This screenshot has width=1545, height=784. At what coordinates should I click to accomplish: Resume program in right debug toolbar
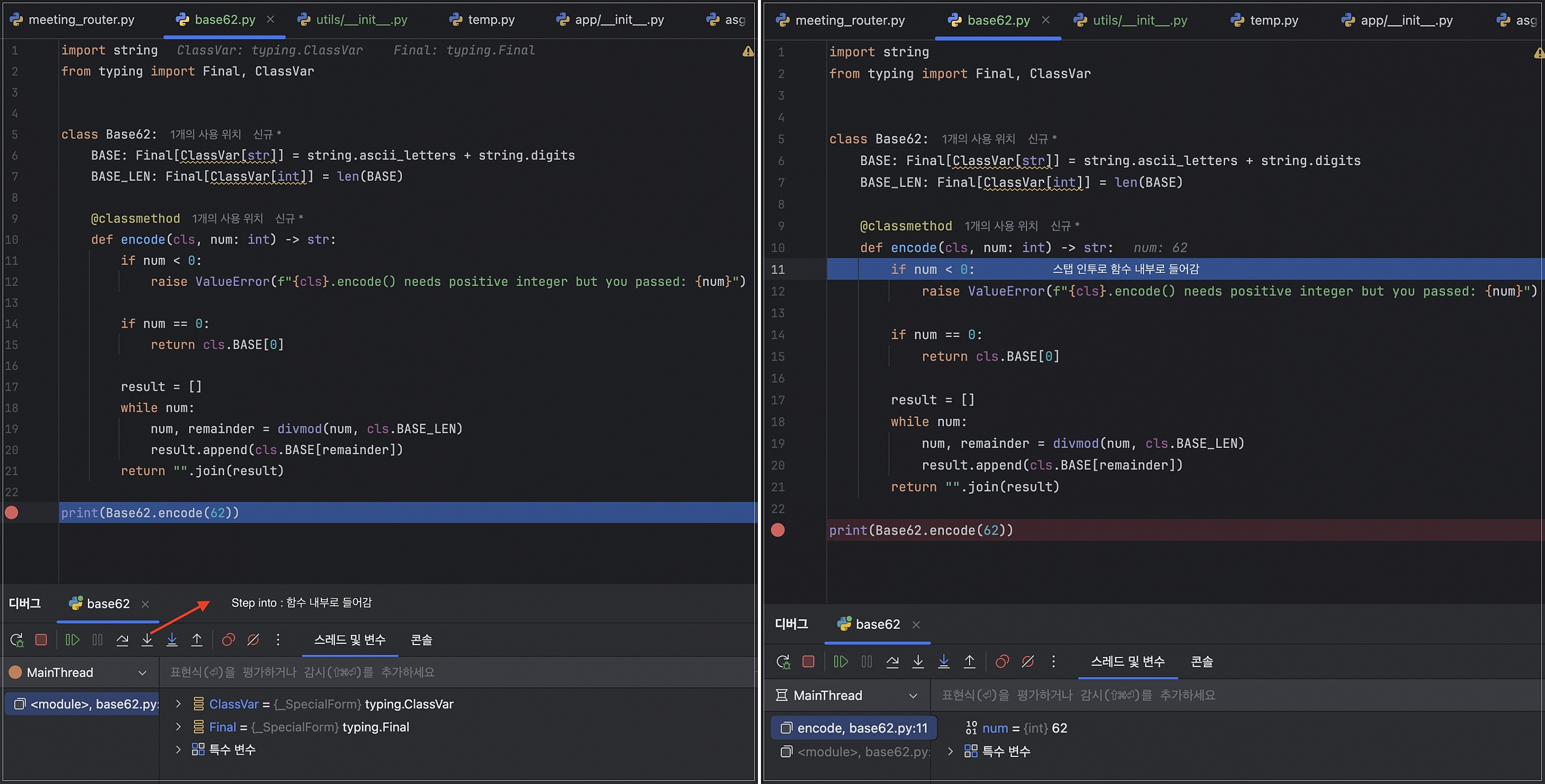[841, 662]
